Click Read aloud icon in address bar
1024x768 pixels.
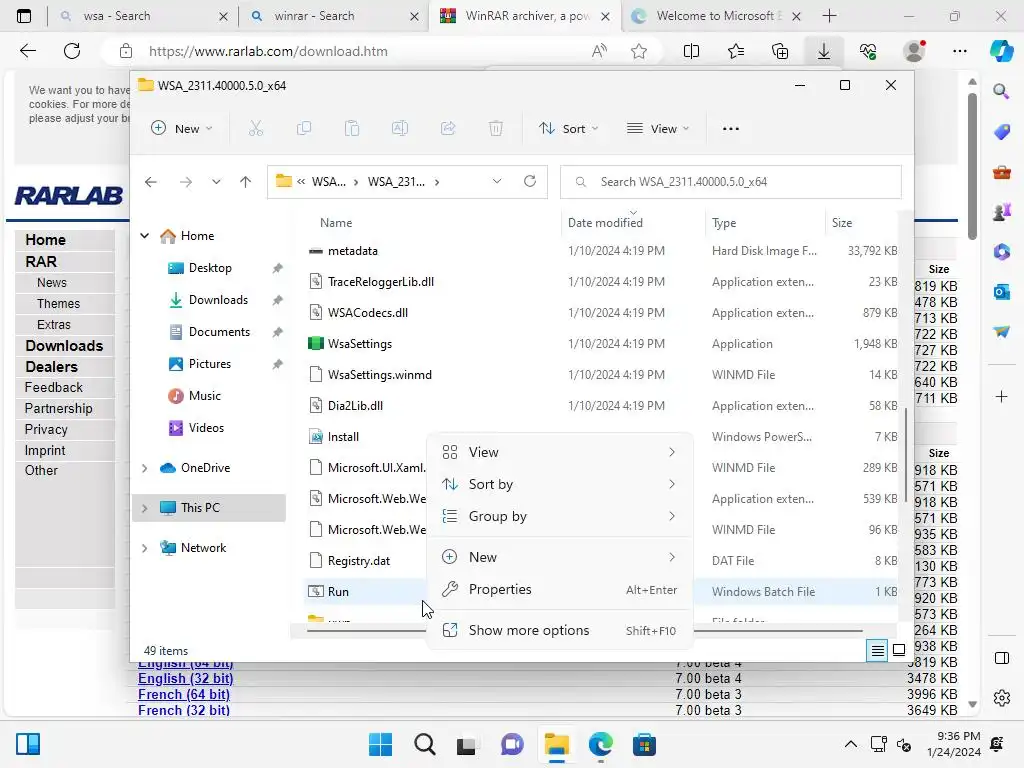(x=599, y=51)
